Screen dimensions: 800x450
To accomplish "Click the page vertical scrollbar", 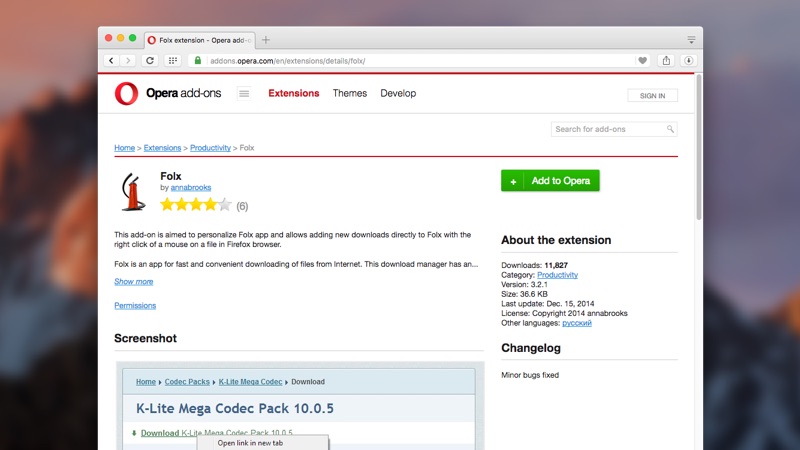I will [x=698, y=148].
